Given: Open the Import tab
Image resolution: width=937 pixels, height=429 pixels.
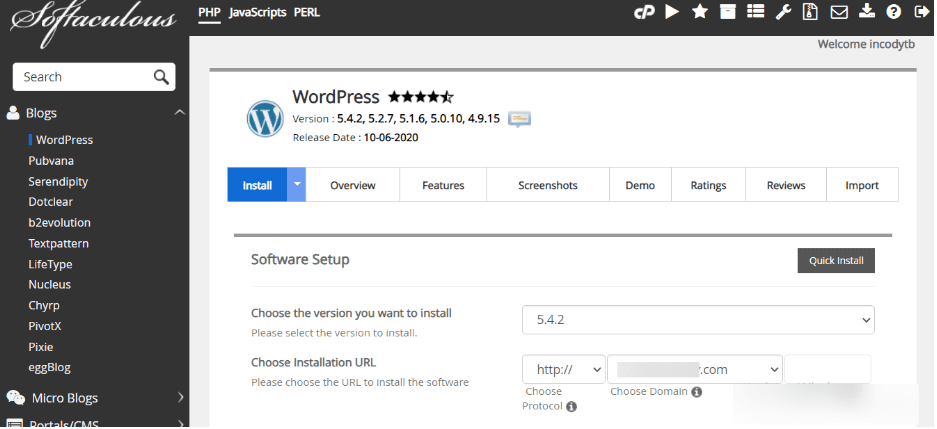Looking at the screenshot, I should (x=862, y=185).
